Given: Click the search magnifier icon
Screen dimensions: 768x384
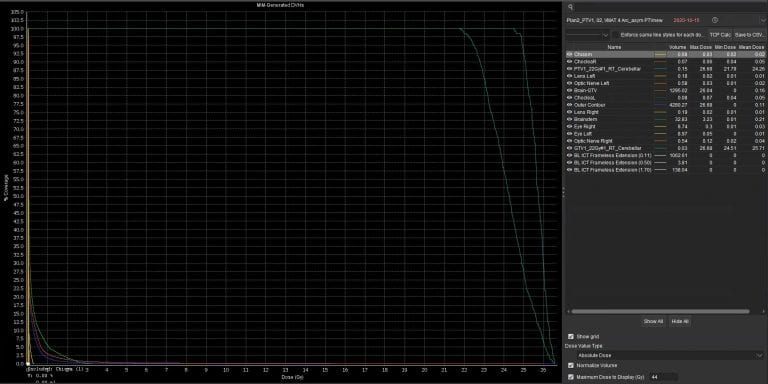Looking at the screenshot, I should 570,7.
